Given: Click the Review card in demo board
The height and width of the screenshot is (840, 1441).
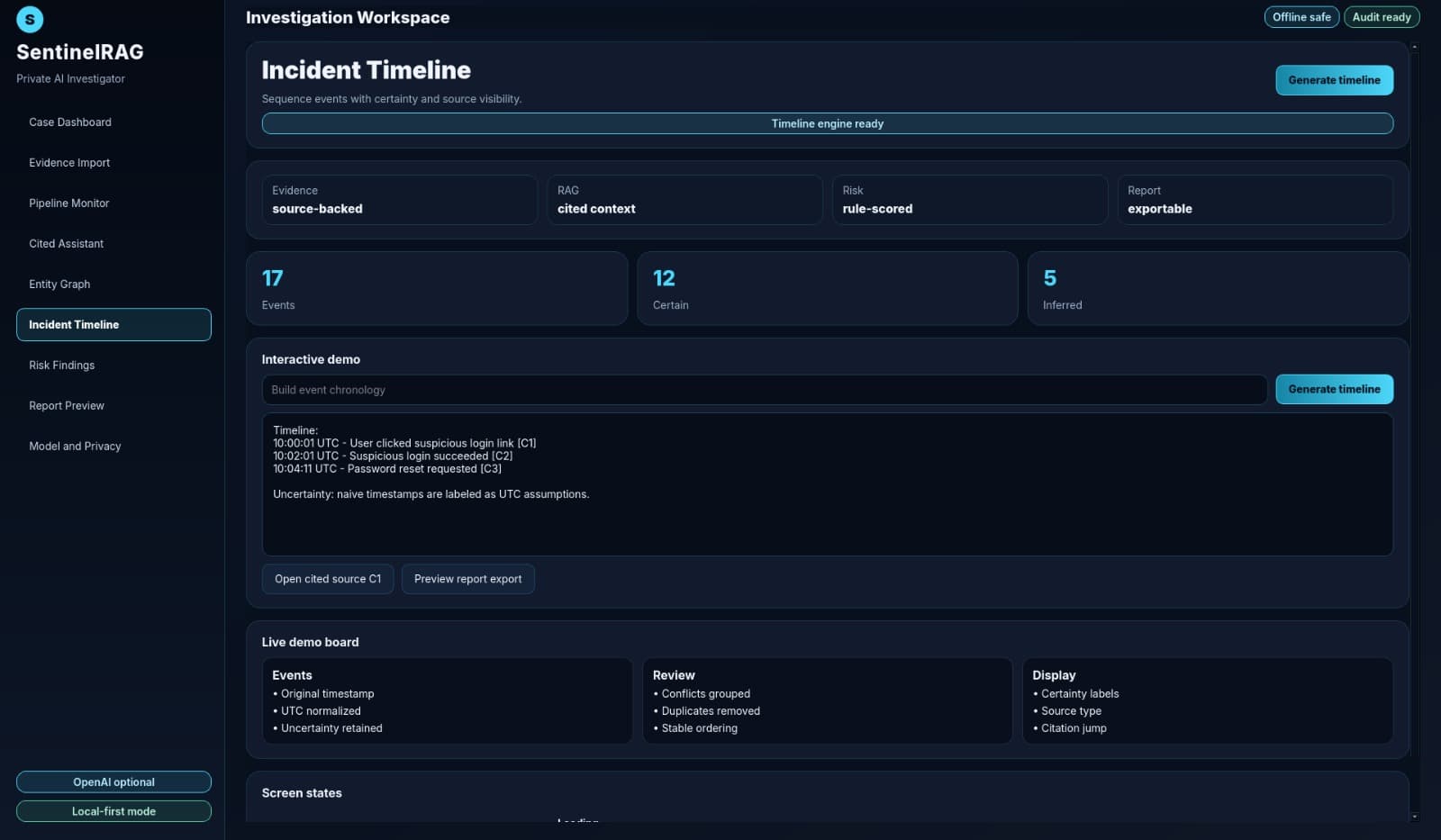Looking at the screenshot, I should coord(828,701).
